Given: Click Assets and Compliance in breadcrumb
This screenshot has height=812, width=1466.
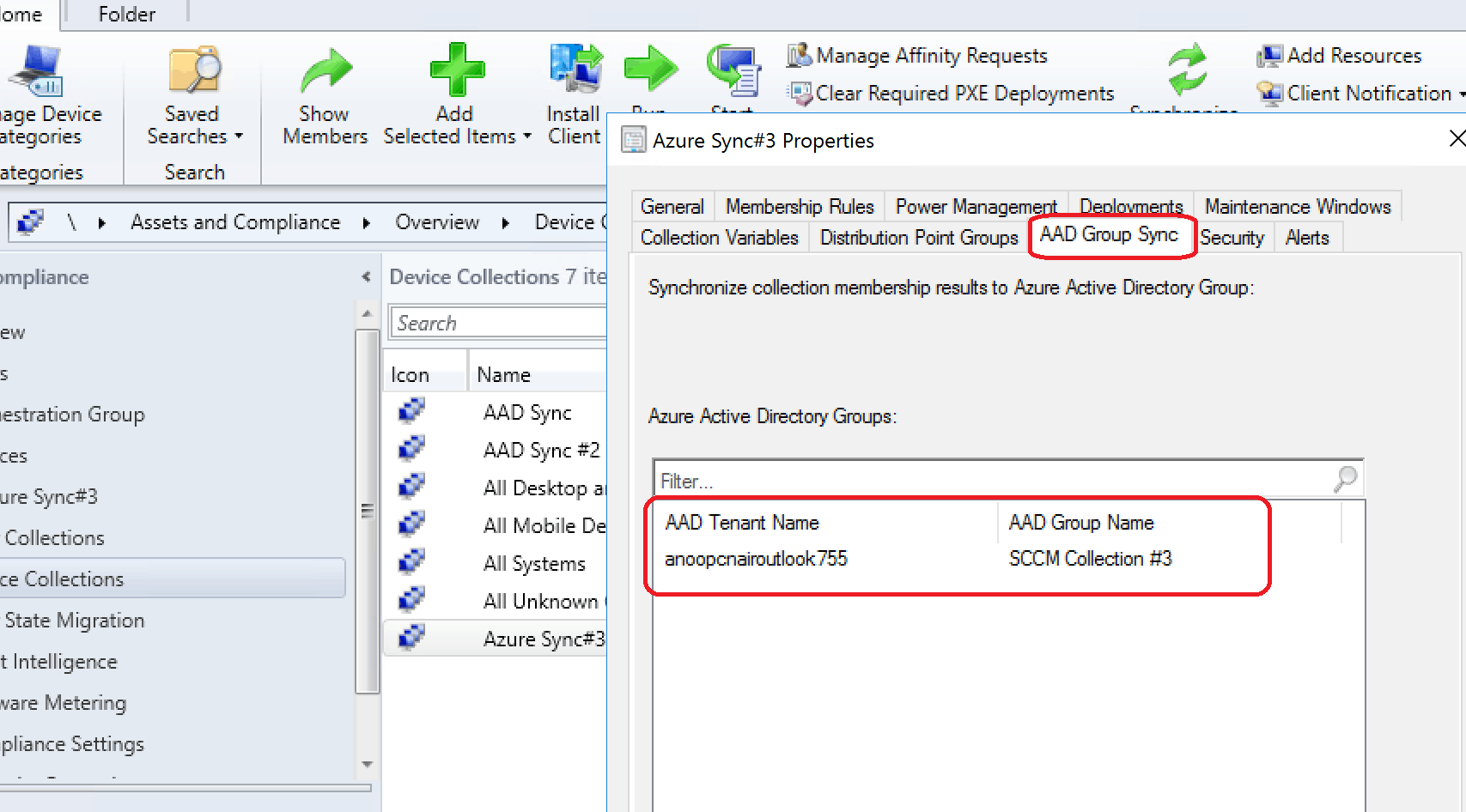Looking at the screenshot, I should (x=235, y=222).
